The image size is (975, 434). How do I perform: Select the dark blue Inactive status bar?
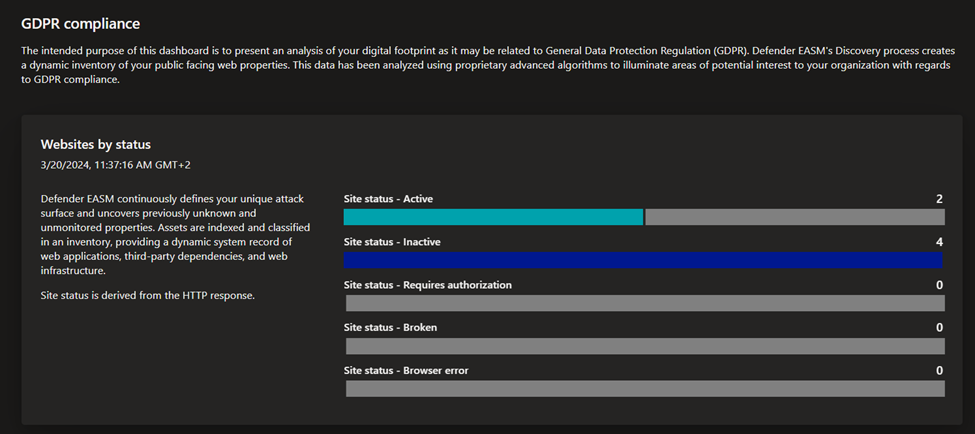643,260
